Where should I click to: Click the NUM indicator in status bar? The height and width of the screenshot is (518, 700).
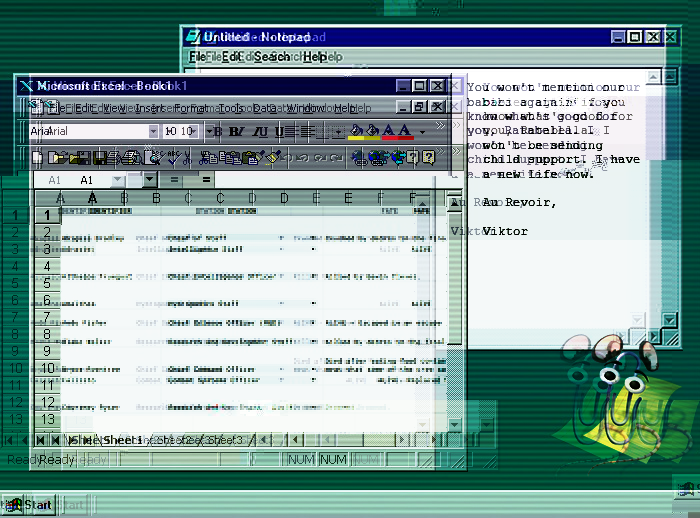tap(333, 460)
